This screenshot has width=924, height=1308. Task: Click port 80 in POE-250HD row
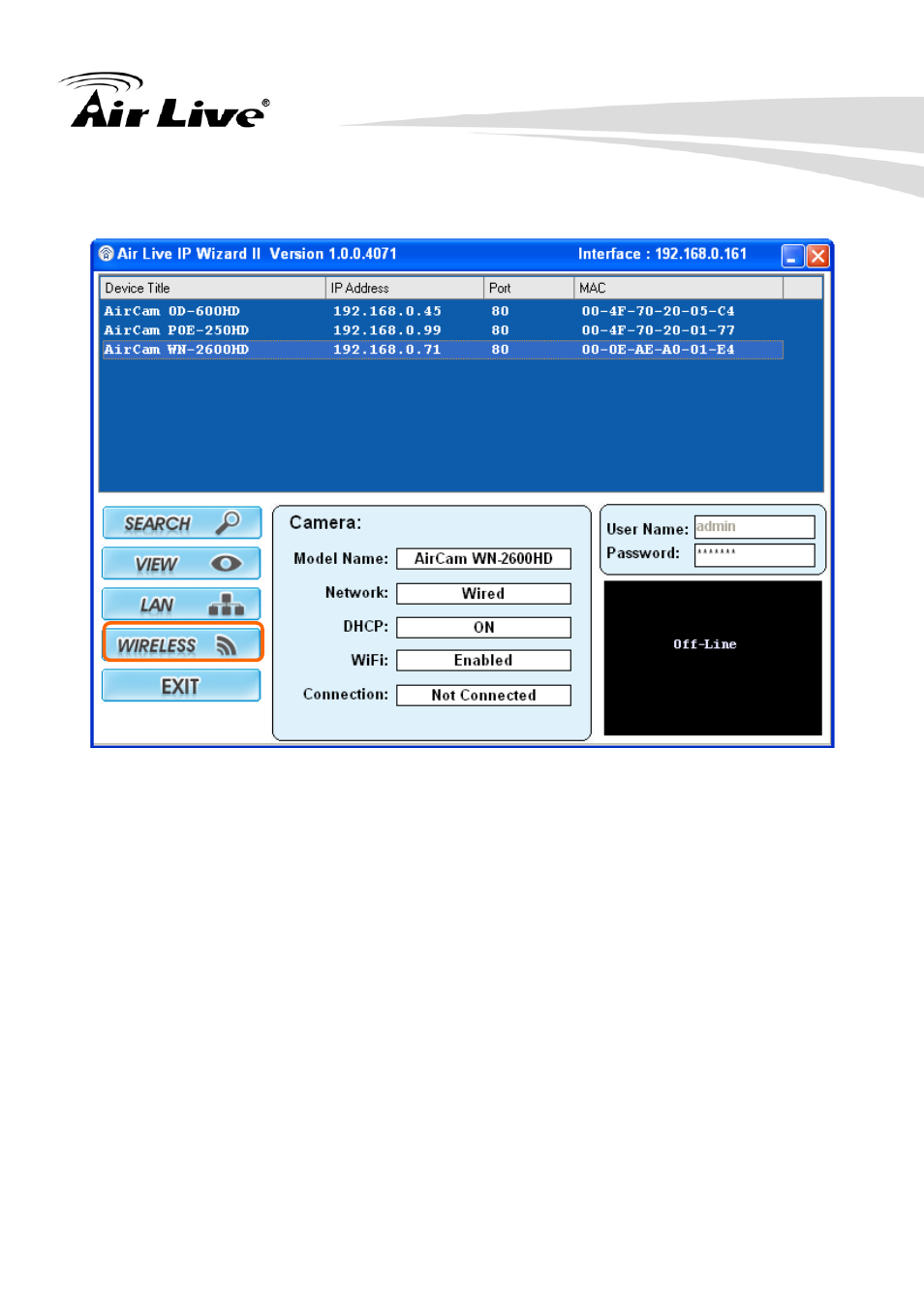500,330
